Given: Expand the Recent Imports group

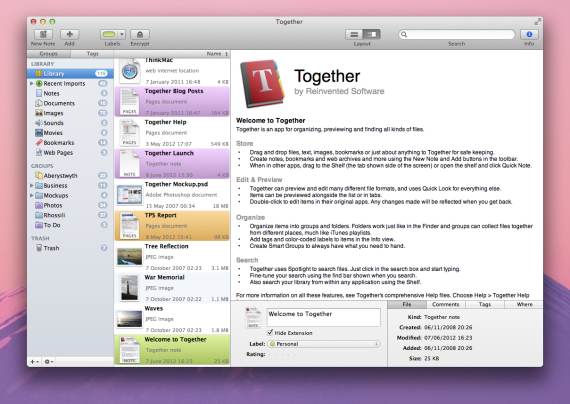Looking at the screenshot, I should 32,83.
